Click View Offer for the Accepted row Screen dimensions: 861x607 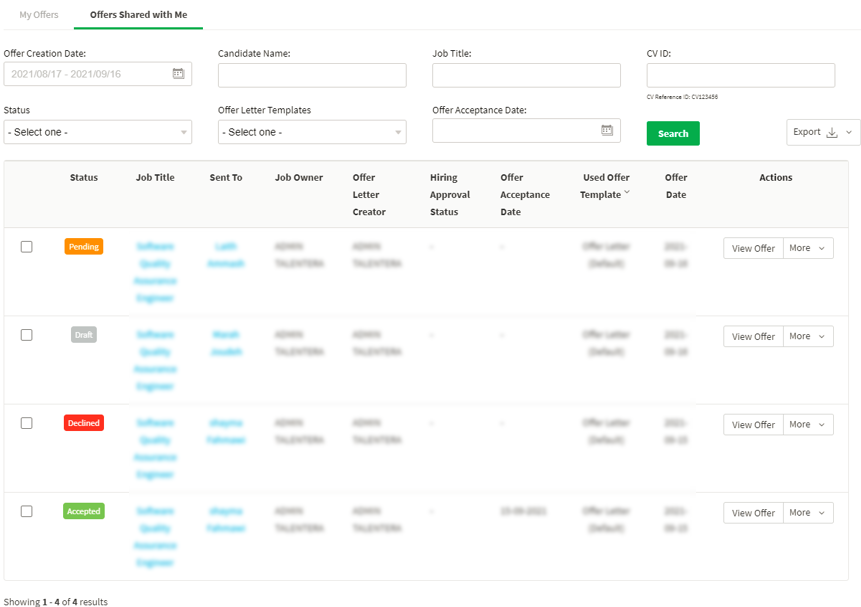coord(753,513)
